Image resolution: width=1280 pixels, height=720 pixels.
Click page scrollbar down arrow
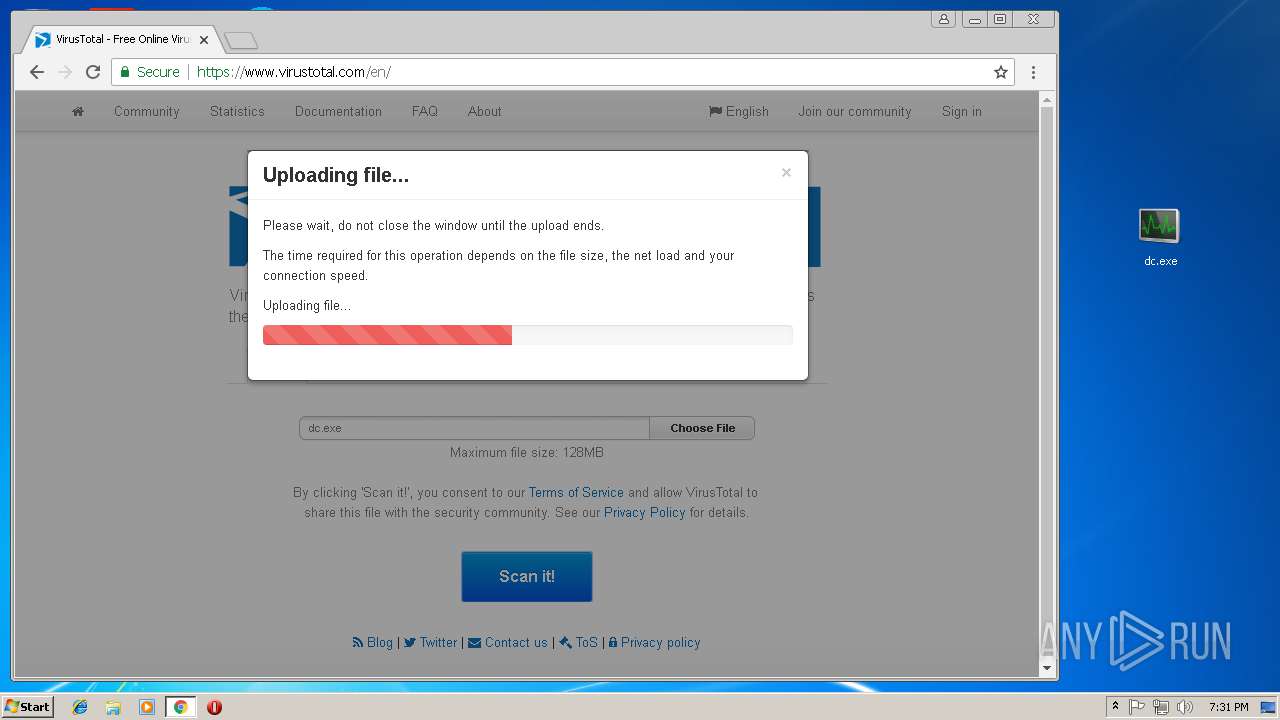[x=1047, y=667]
